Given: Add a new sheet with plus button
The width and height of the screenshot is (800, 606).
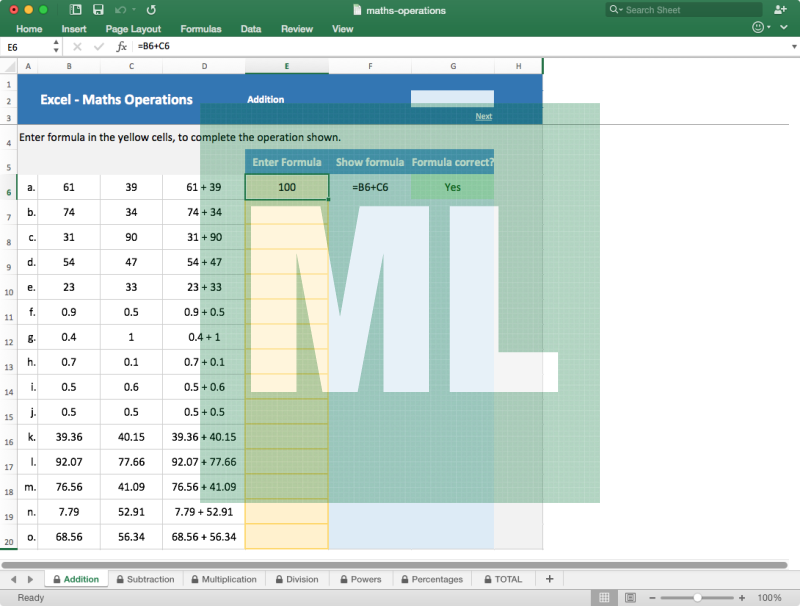Looking at the screenshot, I should tap(549, 579).
